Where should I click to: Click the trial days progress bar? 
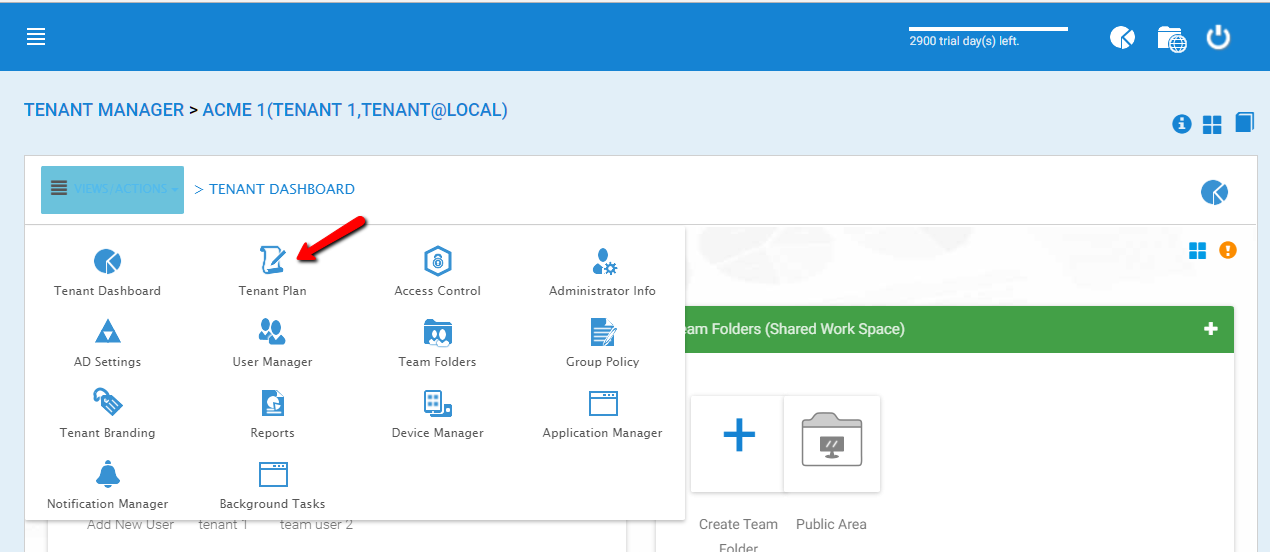[x=988, y=29]
